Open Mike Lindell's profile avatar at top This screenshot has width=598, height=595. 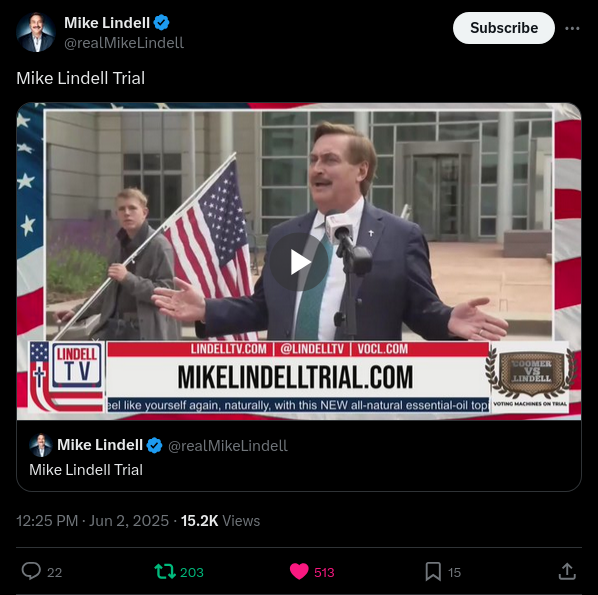click(36, 32)
